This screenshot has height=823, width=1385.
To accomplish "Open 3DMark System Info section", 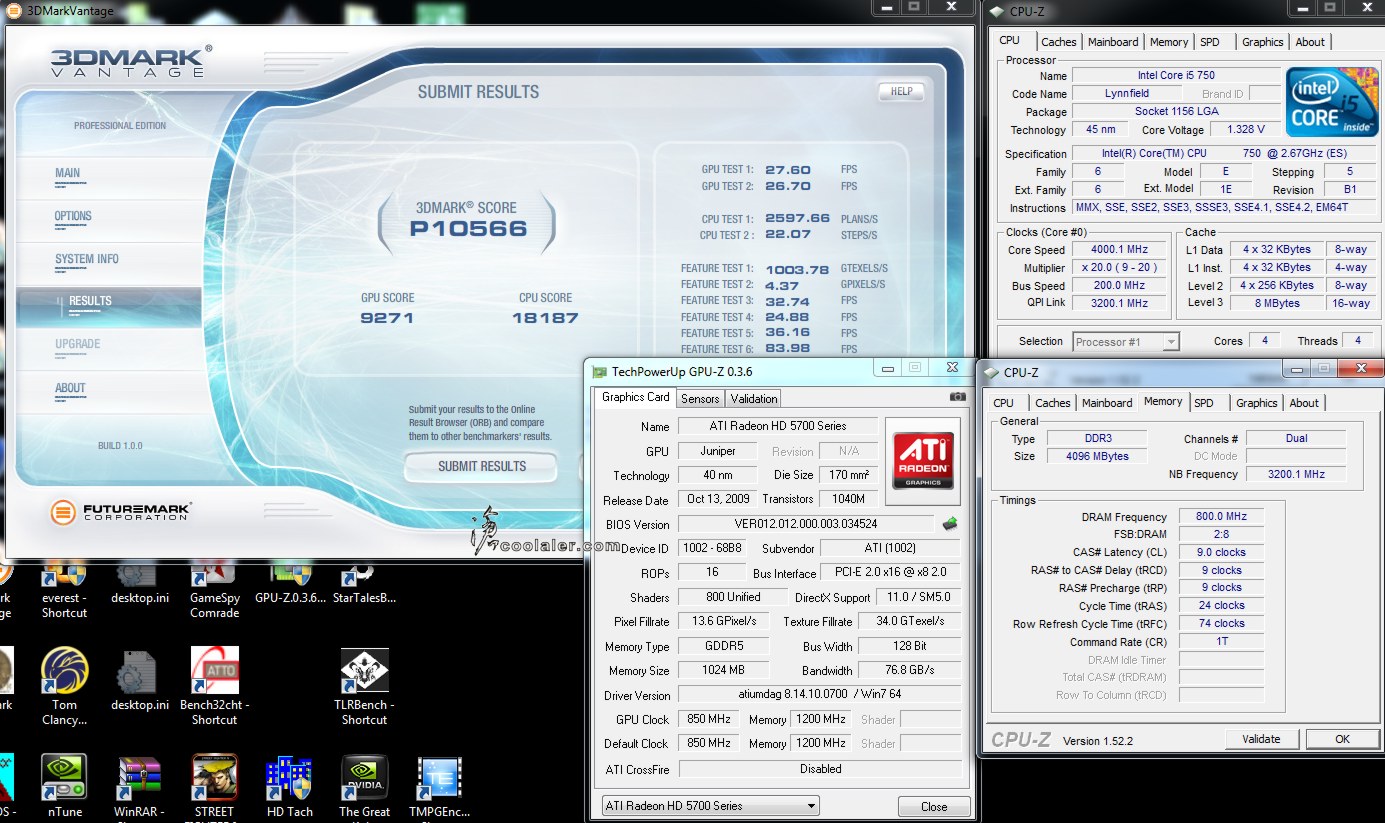I will [x=87, y=259].
